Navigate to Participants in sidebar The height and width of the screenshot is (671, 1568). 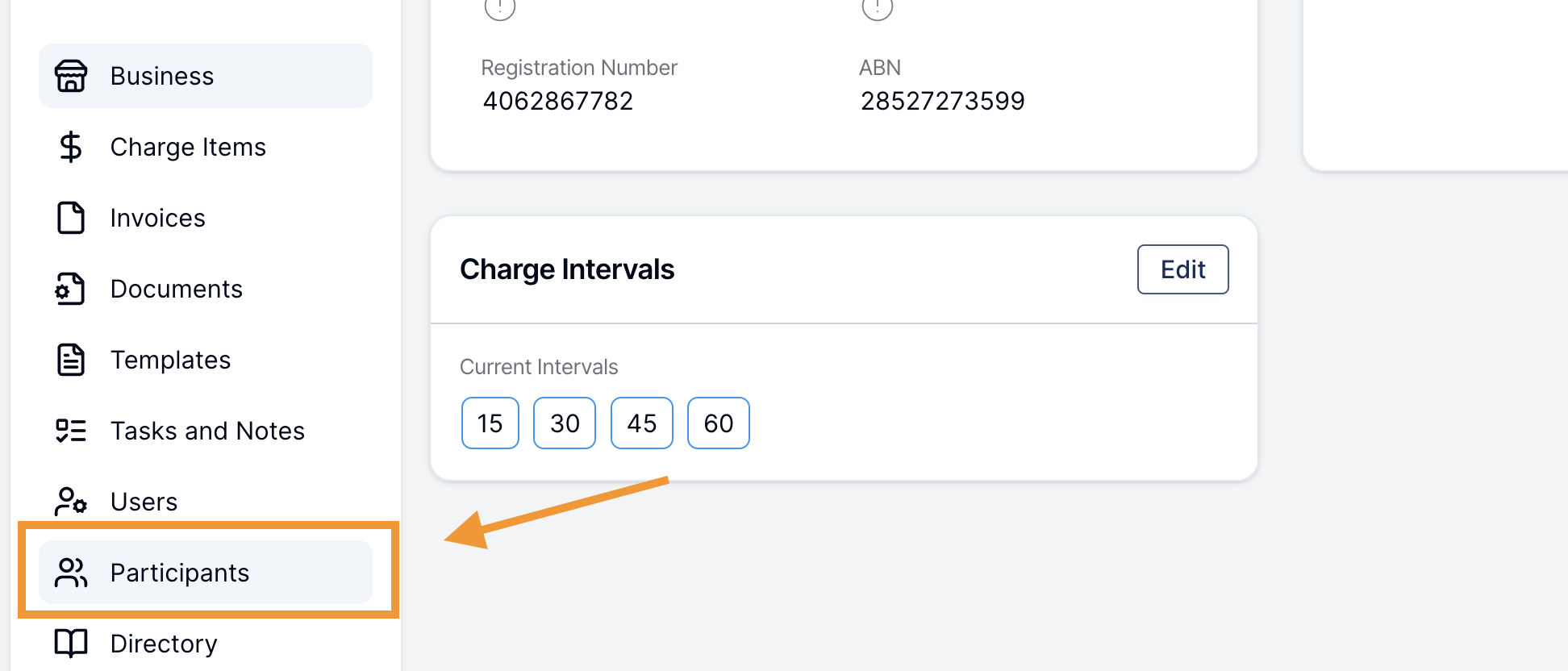206,573
